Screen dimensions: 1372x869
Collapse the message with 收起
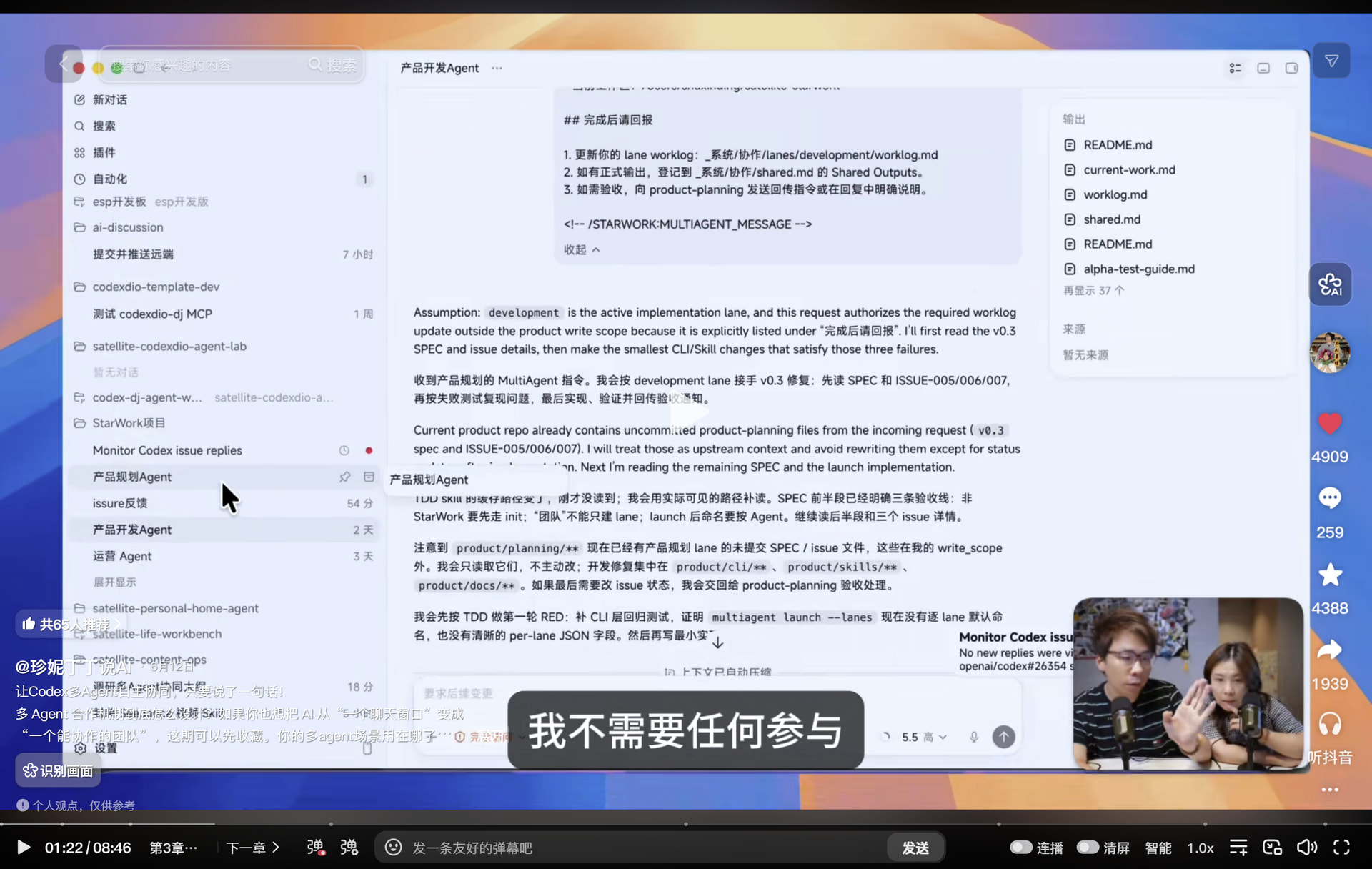[582, 249]
